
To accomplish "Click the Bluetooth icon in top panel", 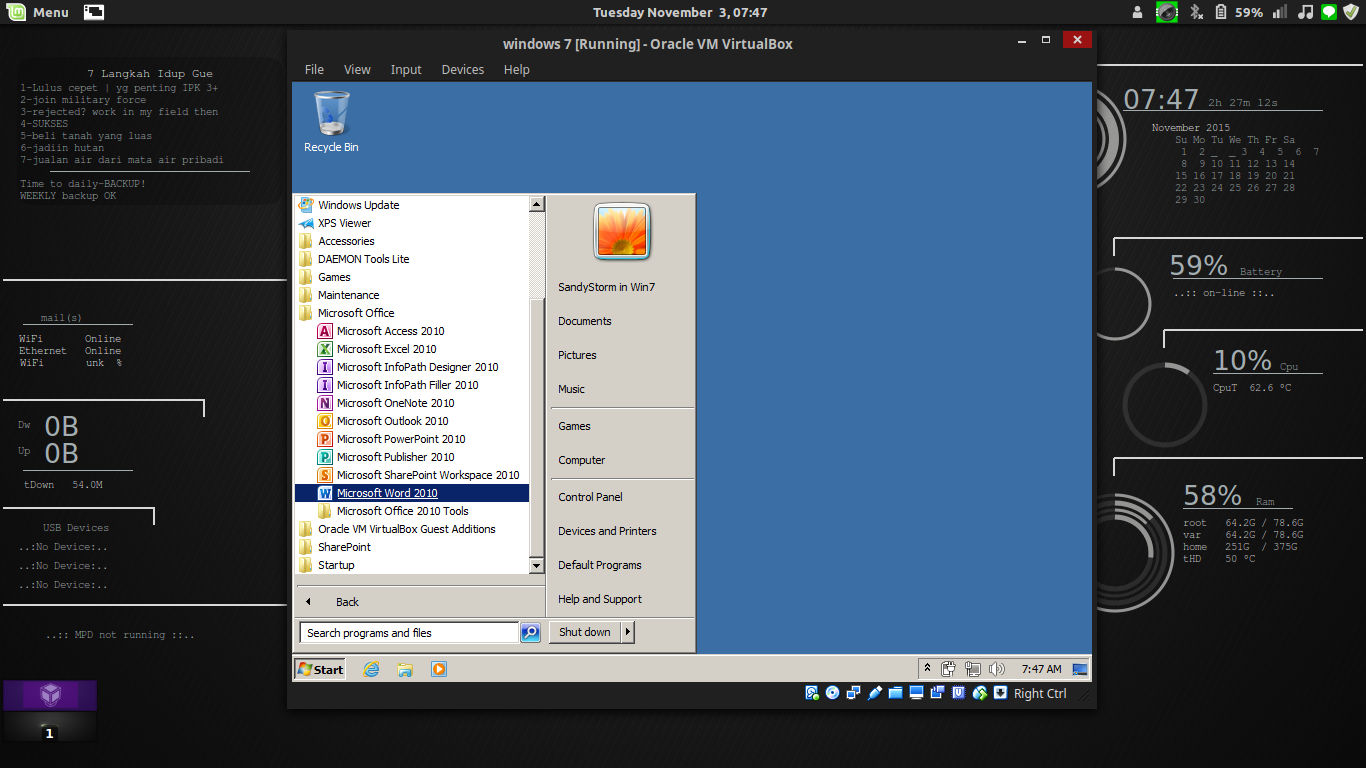I will (x=1194, y=12).
